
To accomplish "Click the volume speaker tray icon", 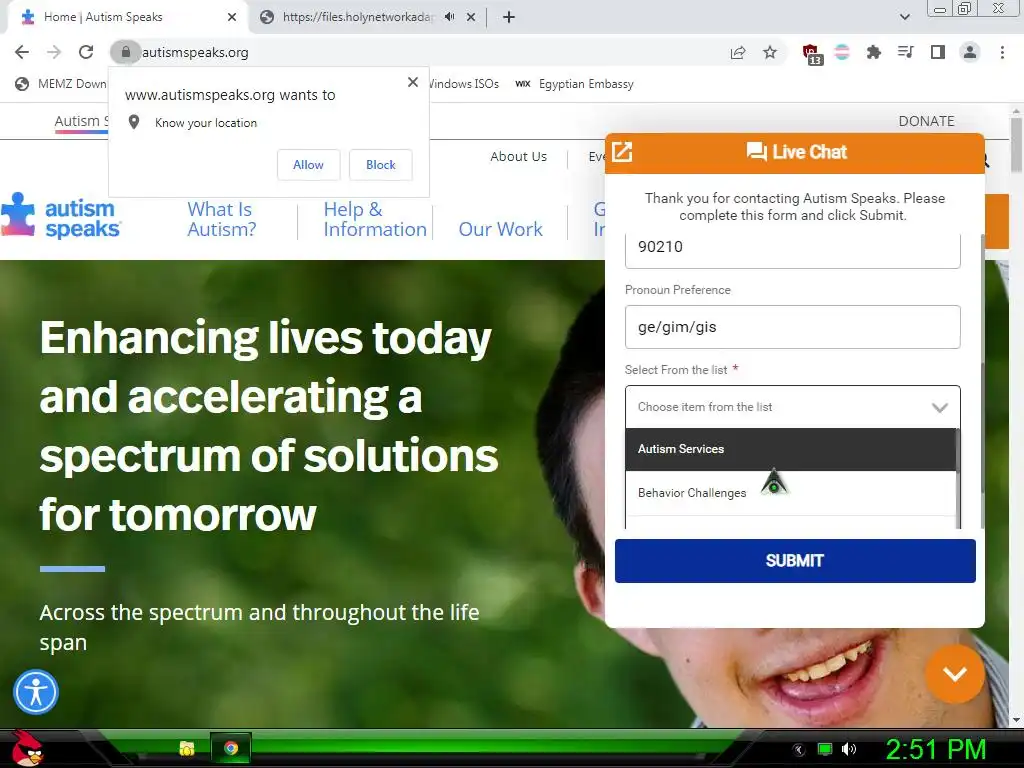I will [x=848, y=749].
